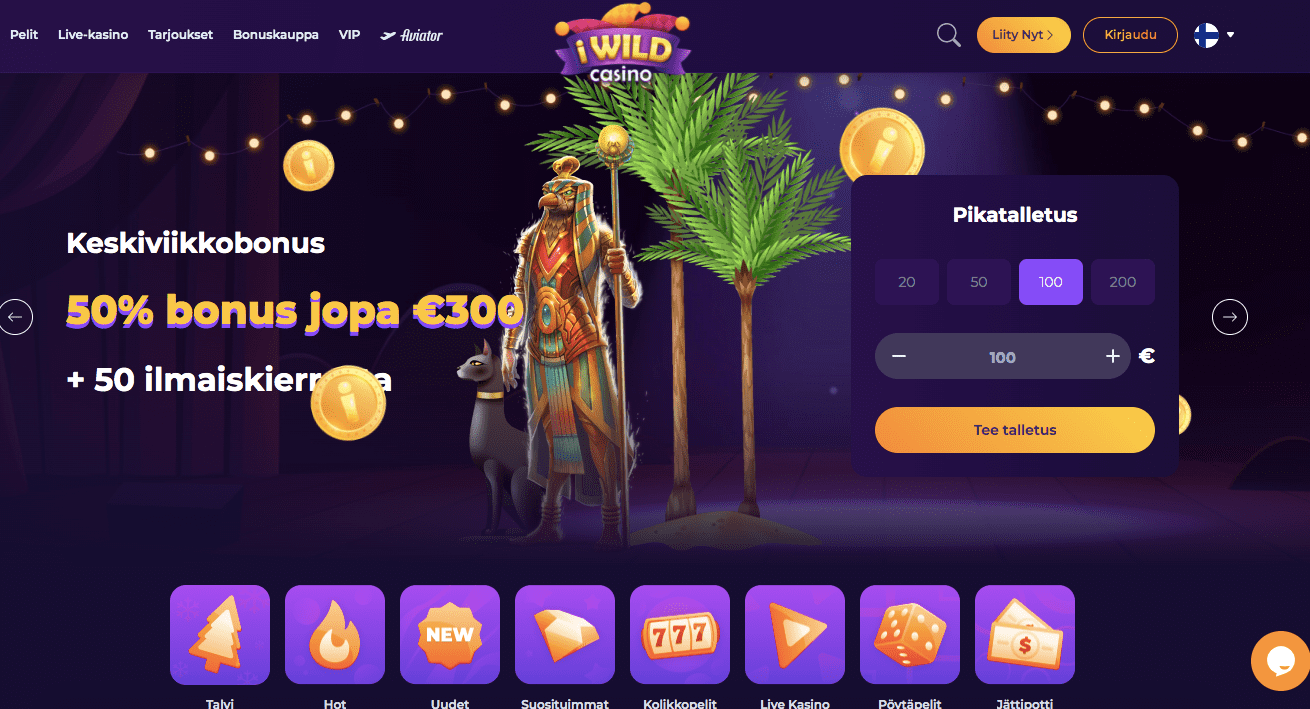
Task: Open the Live Kasino play icon
Action: coord(795,635)
